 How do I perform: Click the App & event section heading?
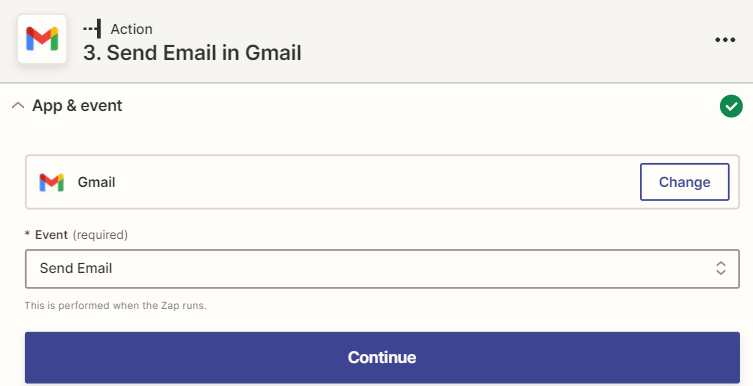point(77,106)
